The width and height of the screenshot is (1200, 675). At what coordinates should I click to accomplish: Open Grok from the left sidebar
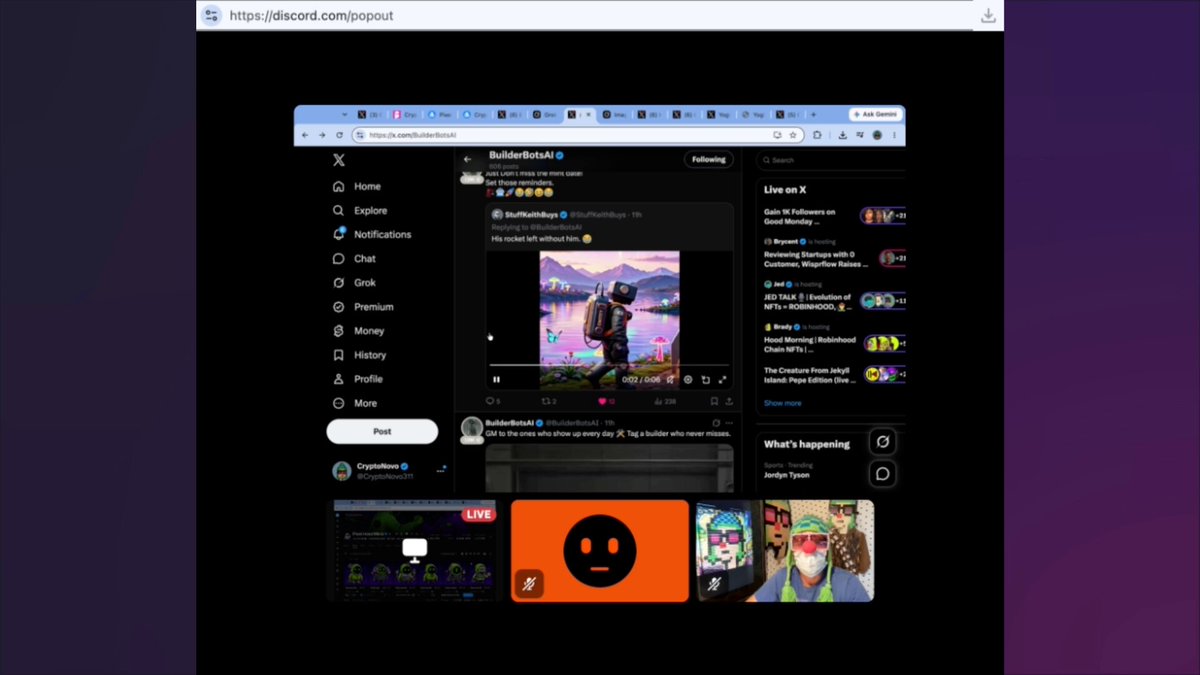coord(354,282)
